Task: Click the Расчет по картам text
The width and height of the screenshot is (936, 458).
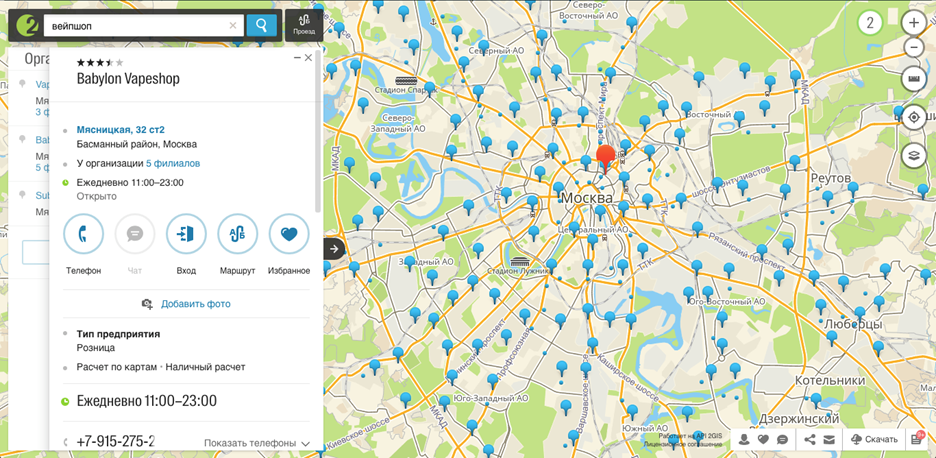Action: tap(117, 367)
